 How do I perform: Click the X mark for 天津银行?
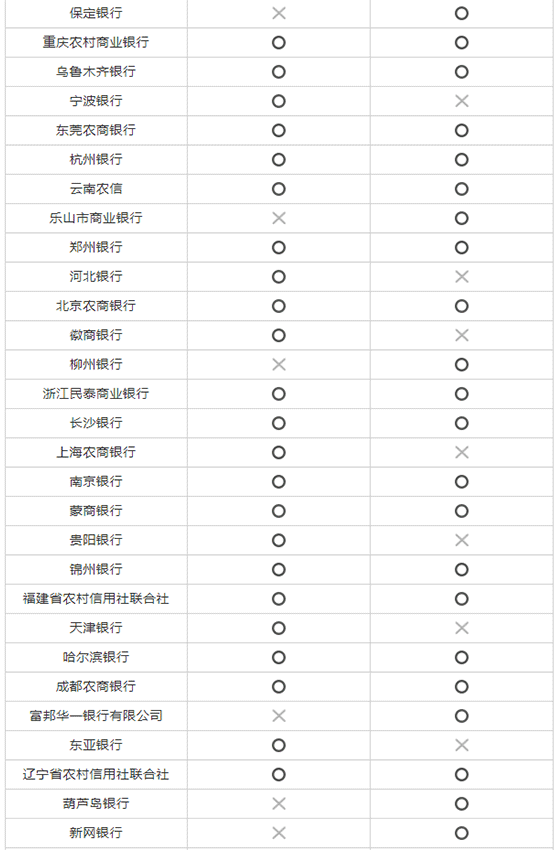point(462,628)
